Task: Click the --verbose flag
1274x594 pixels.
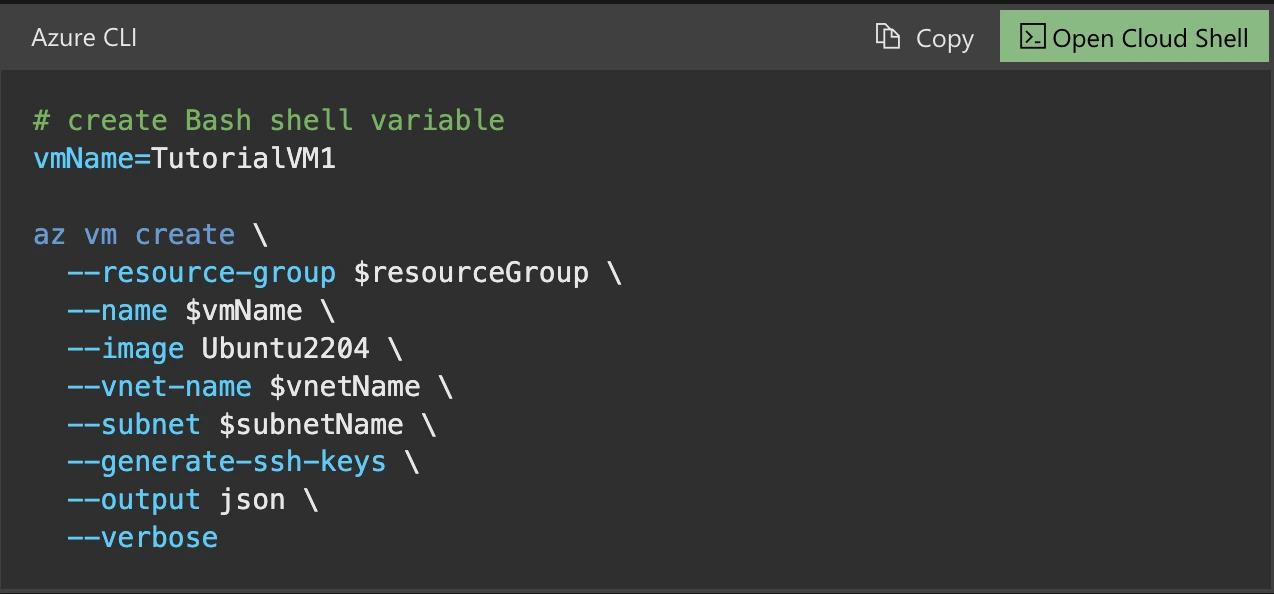Action: pos(142,537)
